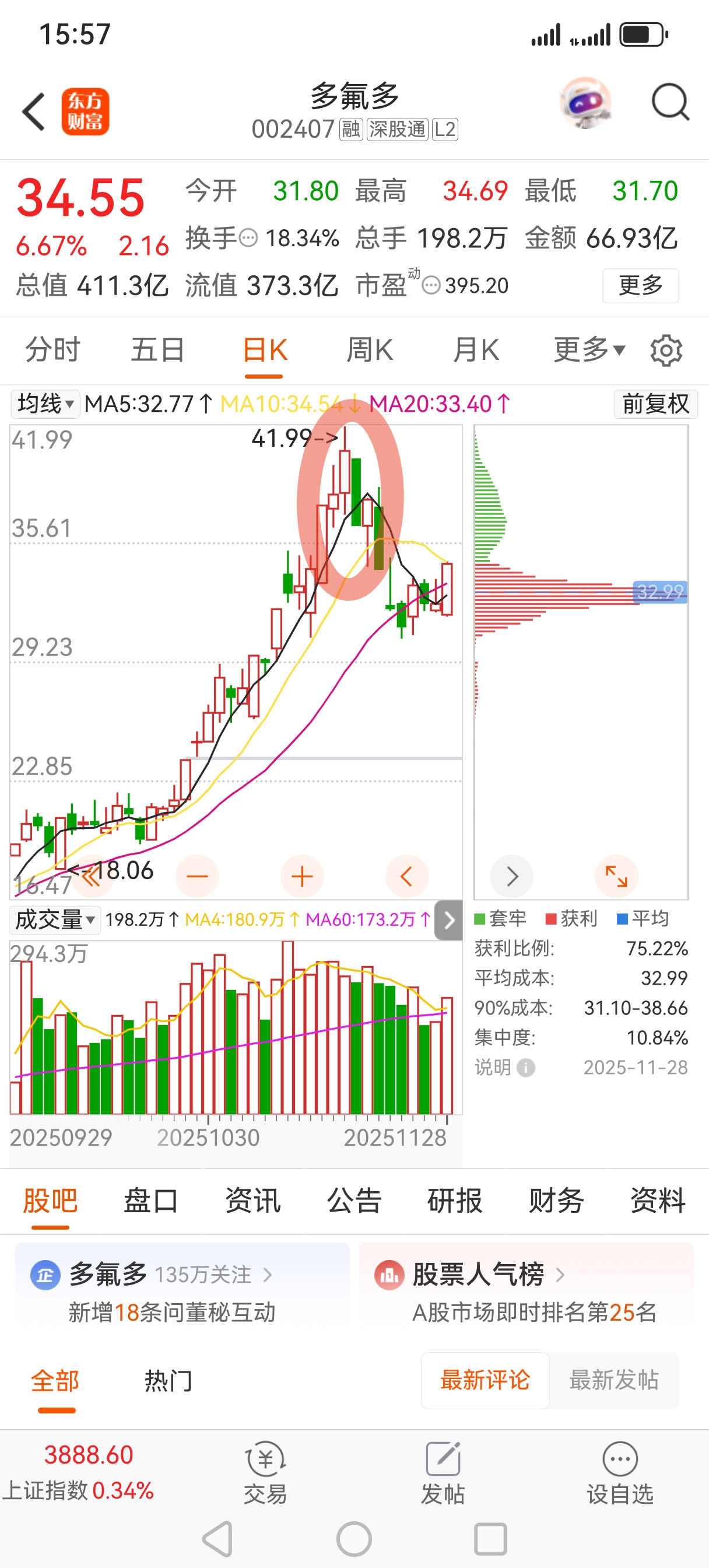Tap the 获利 red legend swatch
Screen dimensions: 709x1568
click(551, 919)
